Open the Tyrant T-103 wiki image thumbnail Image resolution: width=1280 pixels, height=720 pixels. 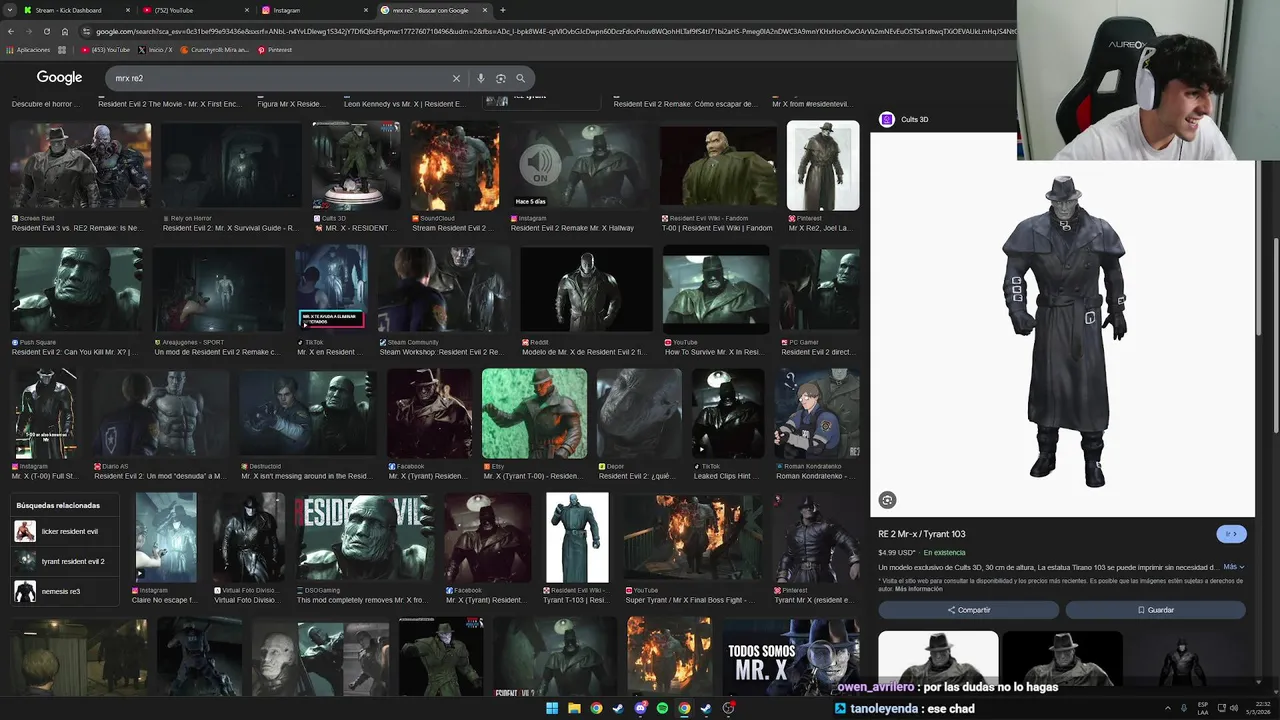coord(577,537)
